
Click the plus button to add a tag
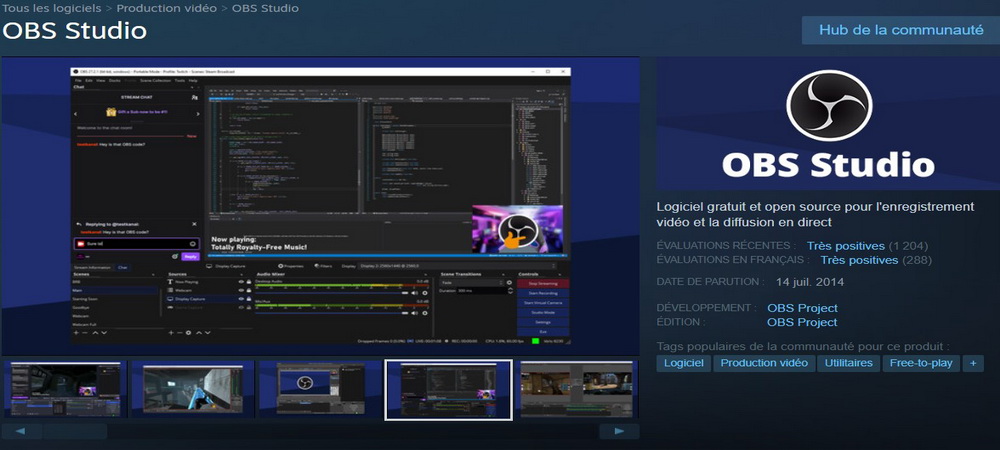973,363
